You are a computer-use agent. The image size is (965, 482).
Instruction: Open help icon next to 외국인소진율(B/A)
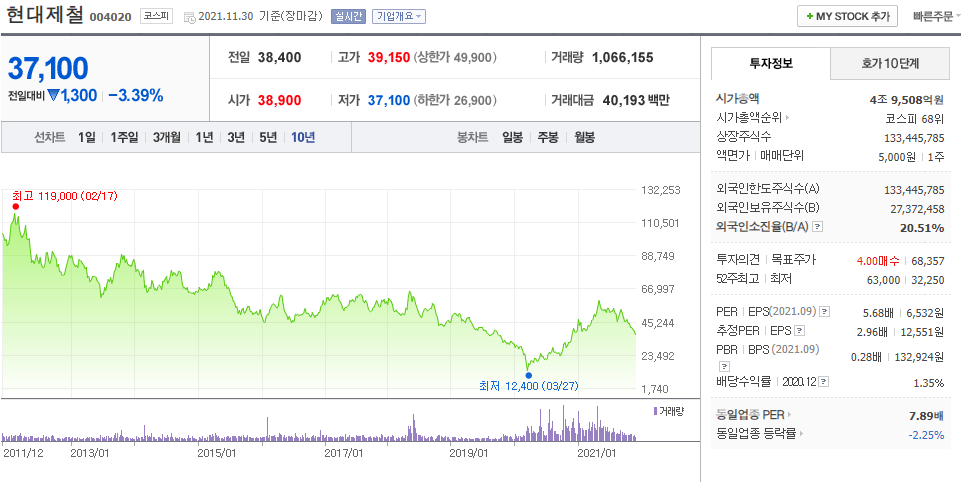(818, 227)
